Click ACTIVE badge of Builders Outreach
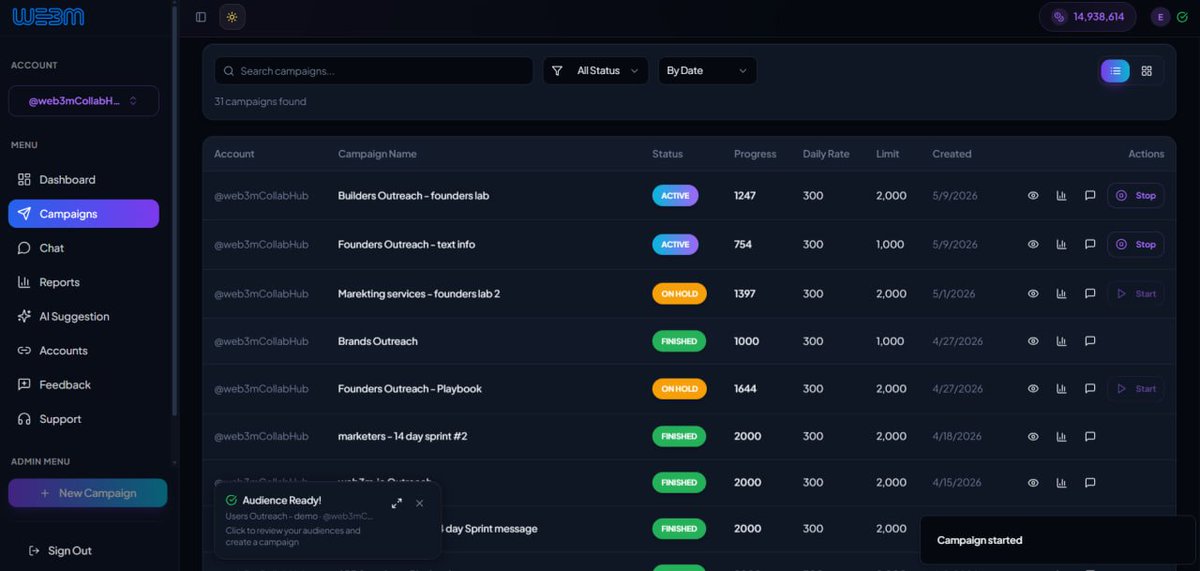Viewport: 1200px width, 571px height. [x=675, y=196]
